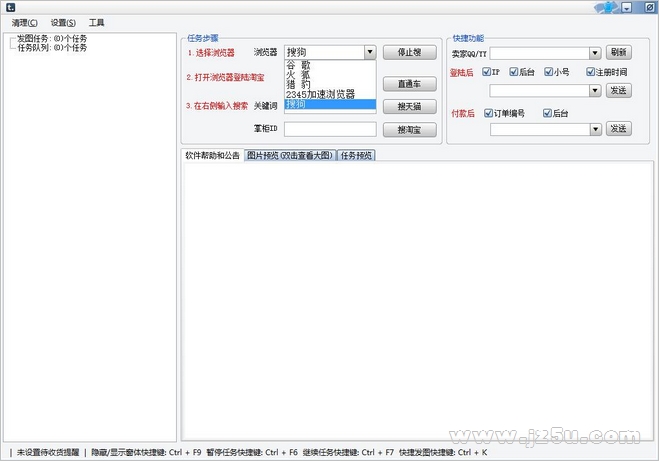The width and height of the screenshot is (659, 461).
Task: Expand the 卖家QQ/YY dropdown
Action: (595, 53)
